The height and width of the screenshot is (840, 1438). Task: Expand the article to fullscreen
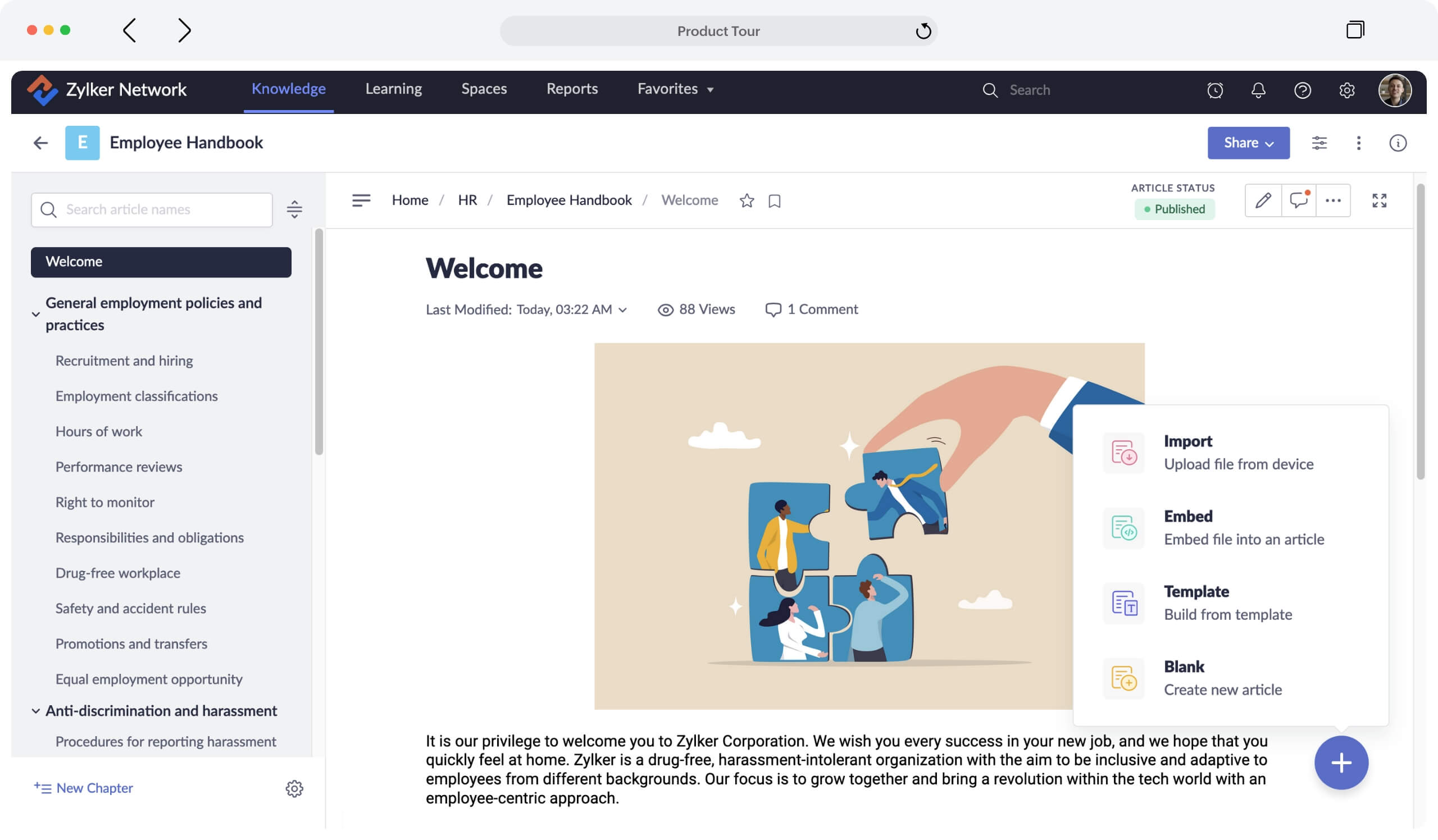pos(1380,200)
